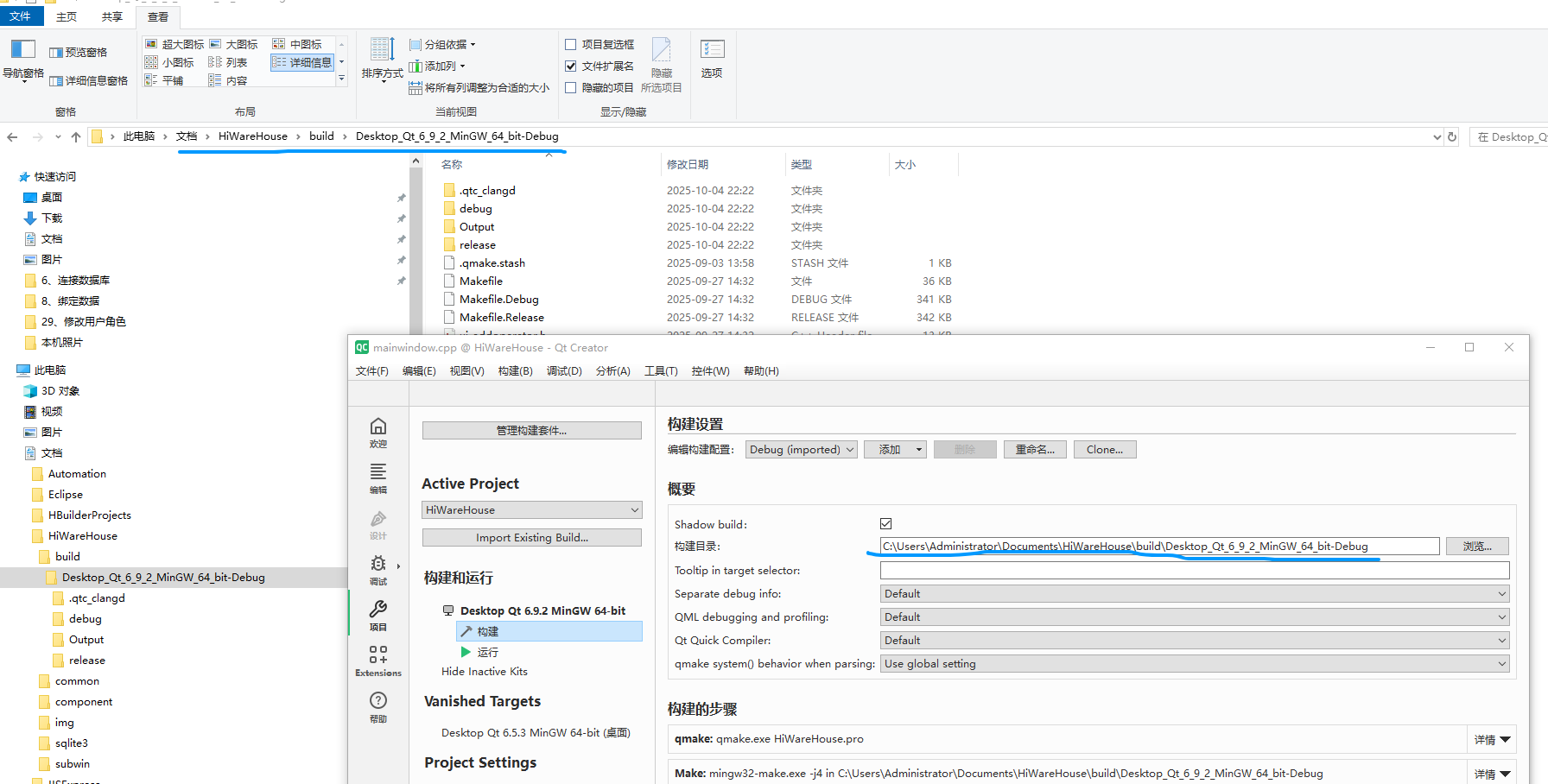Open the Qt Quick Compiler dropdown
The height and width of the screenshot is (784, 1548).
point(1195,640)
